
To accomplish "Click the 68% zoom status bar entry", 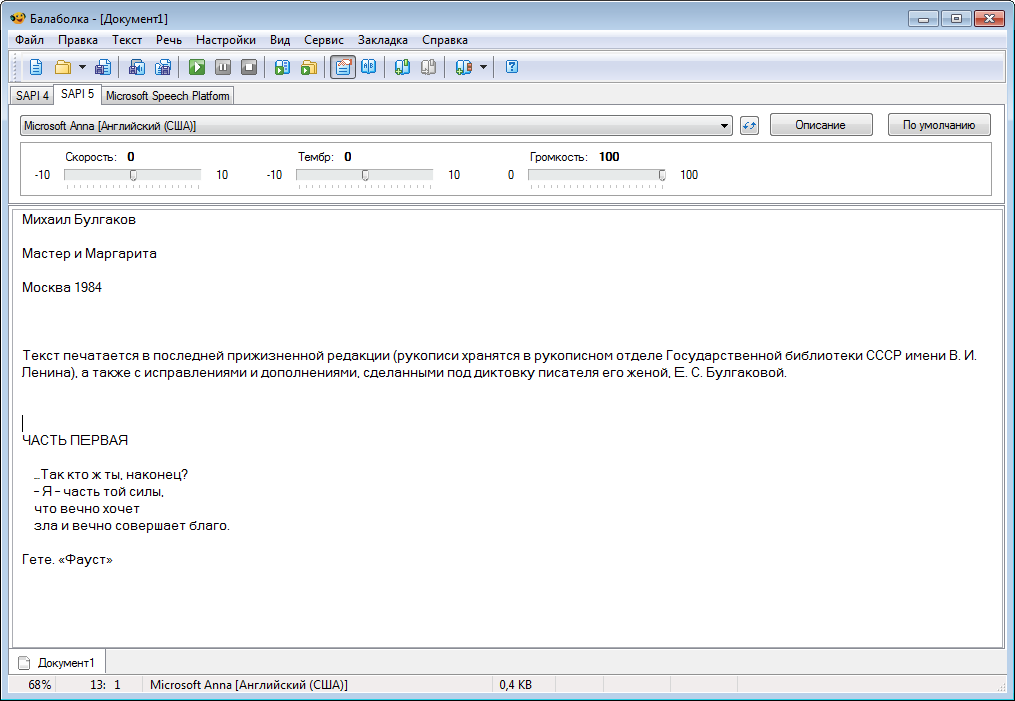I will pos(39,684).
